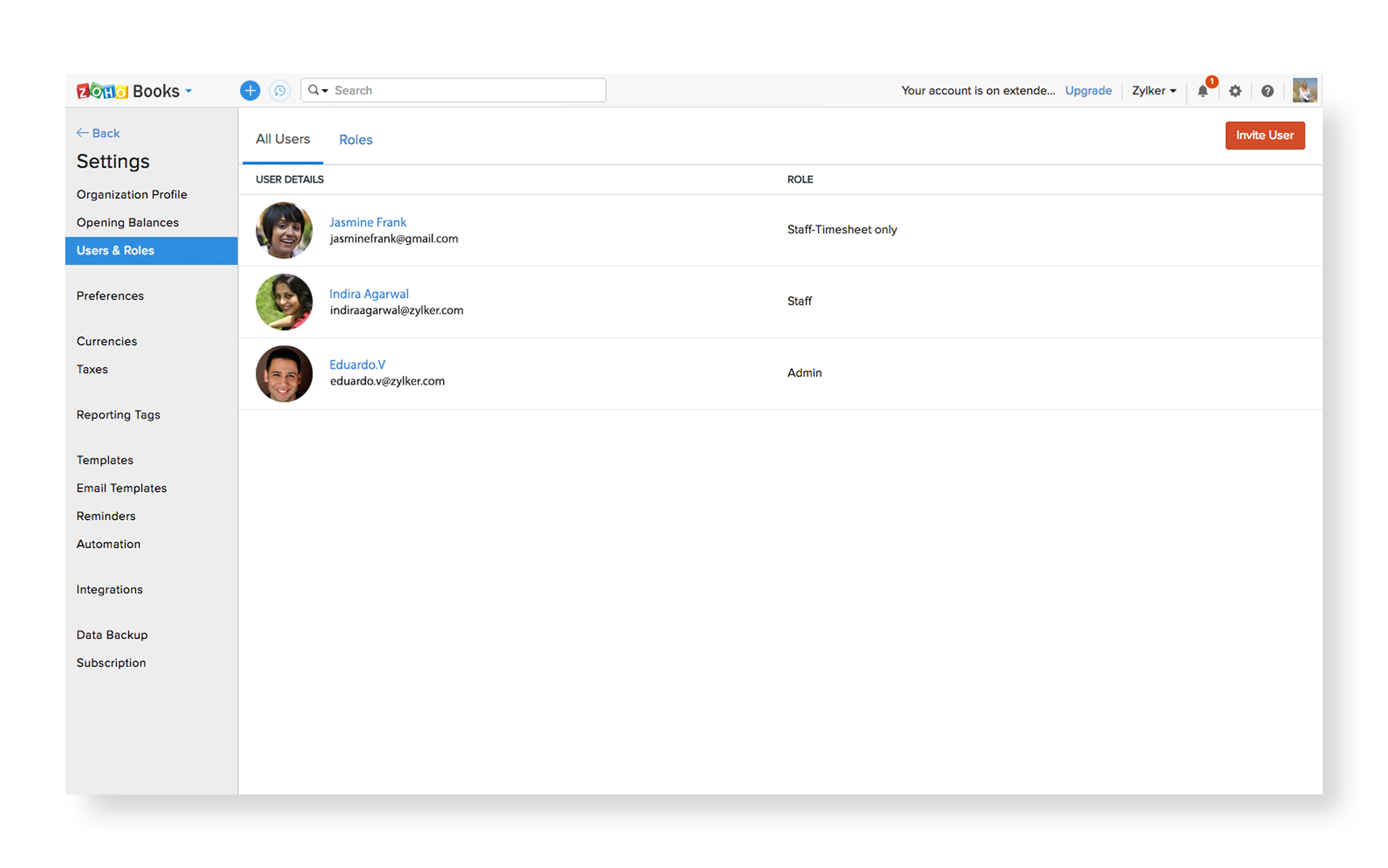The width and height of the screenshot is (1388, 868).
Task: Open Email Templates in settings sidebar
Action: (122, 488)
